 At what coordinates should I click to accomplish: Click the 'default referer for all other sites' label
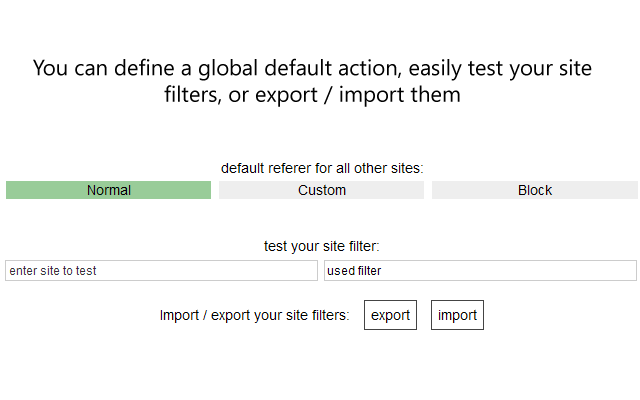(x=322, y=168)
